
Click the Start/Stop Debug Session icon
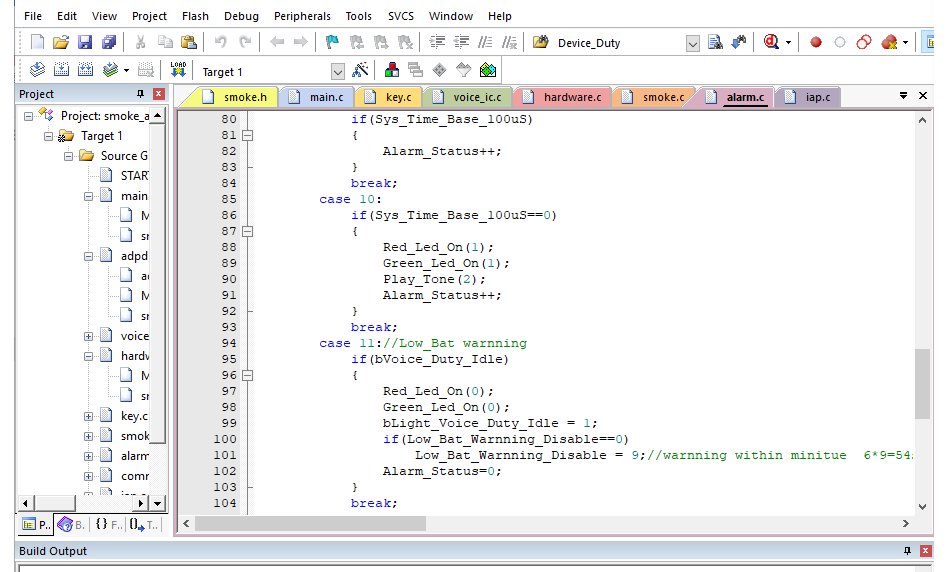pyautogui.click(x=771, y=42)
